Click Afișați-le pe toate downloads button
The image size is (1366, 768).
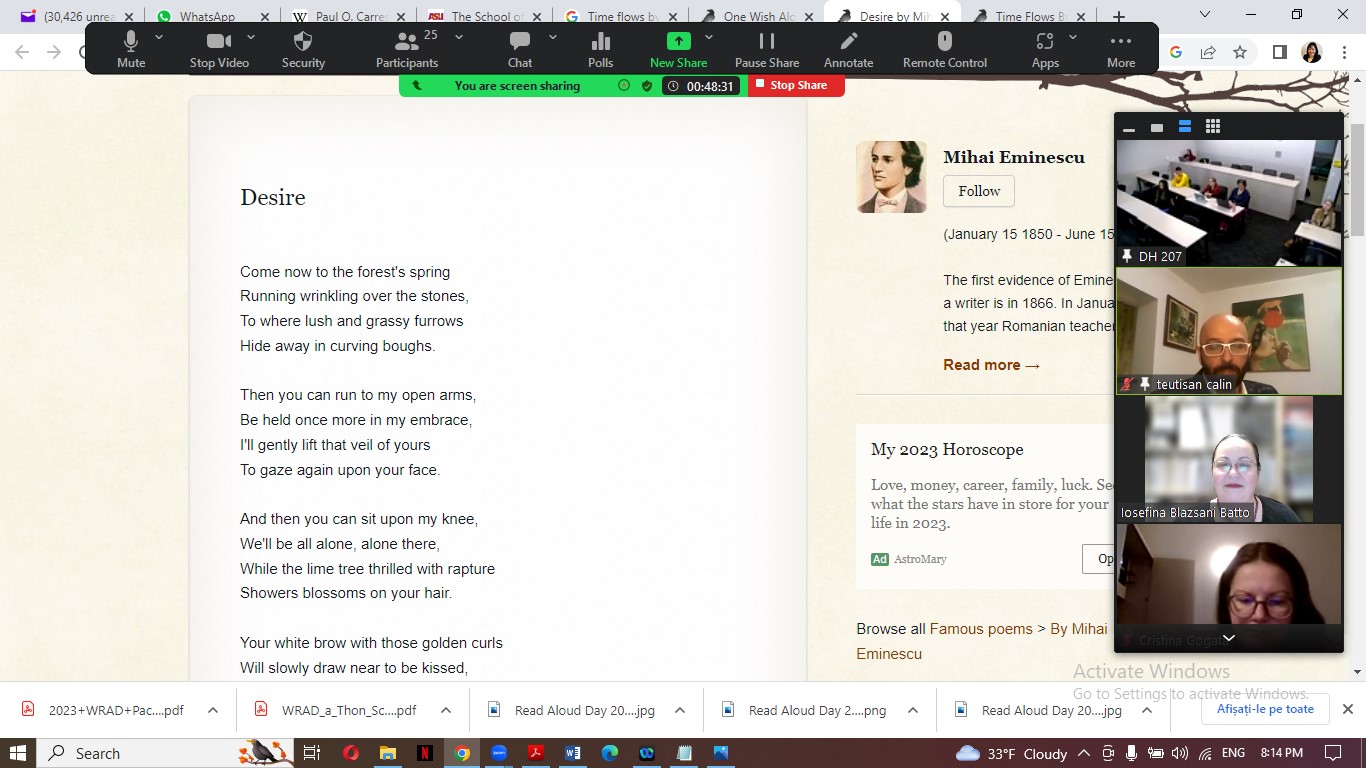click(1265, 709)
